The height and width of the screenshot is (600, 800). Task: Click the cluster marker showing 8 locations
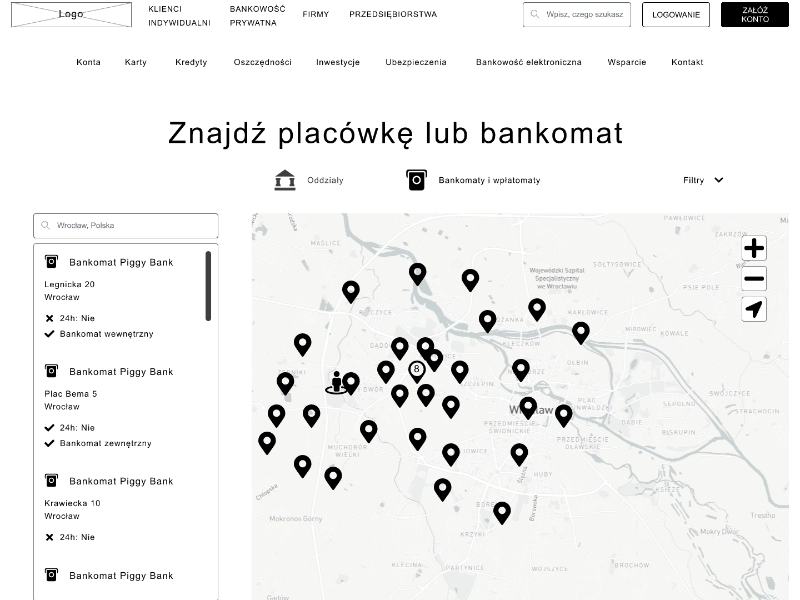click(415, 368)
